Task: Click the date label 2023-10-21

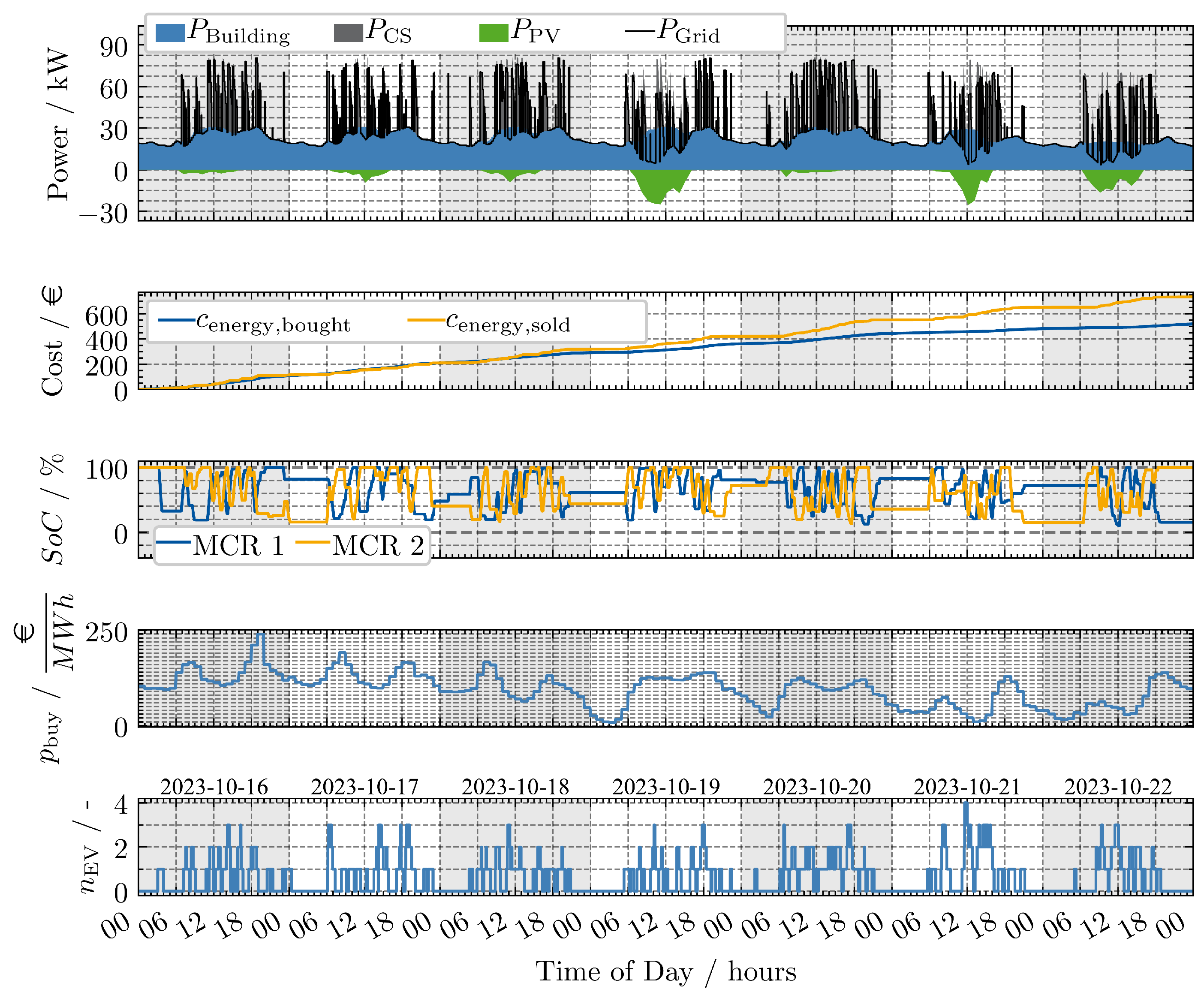Action: [968, 787]
